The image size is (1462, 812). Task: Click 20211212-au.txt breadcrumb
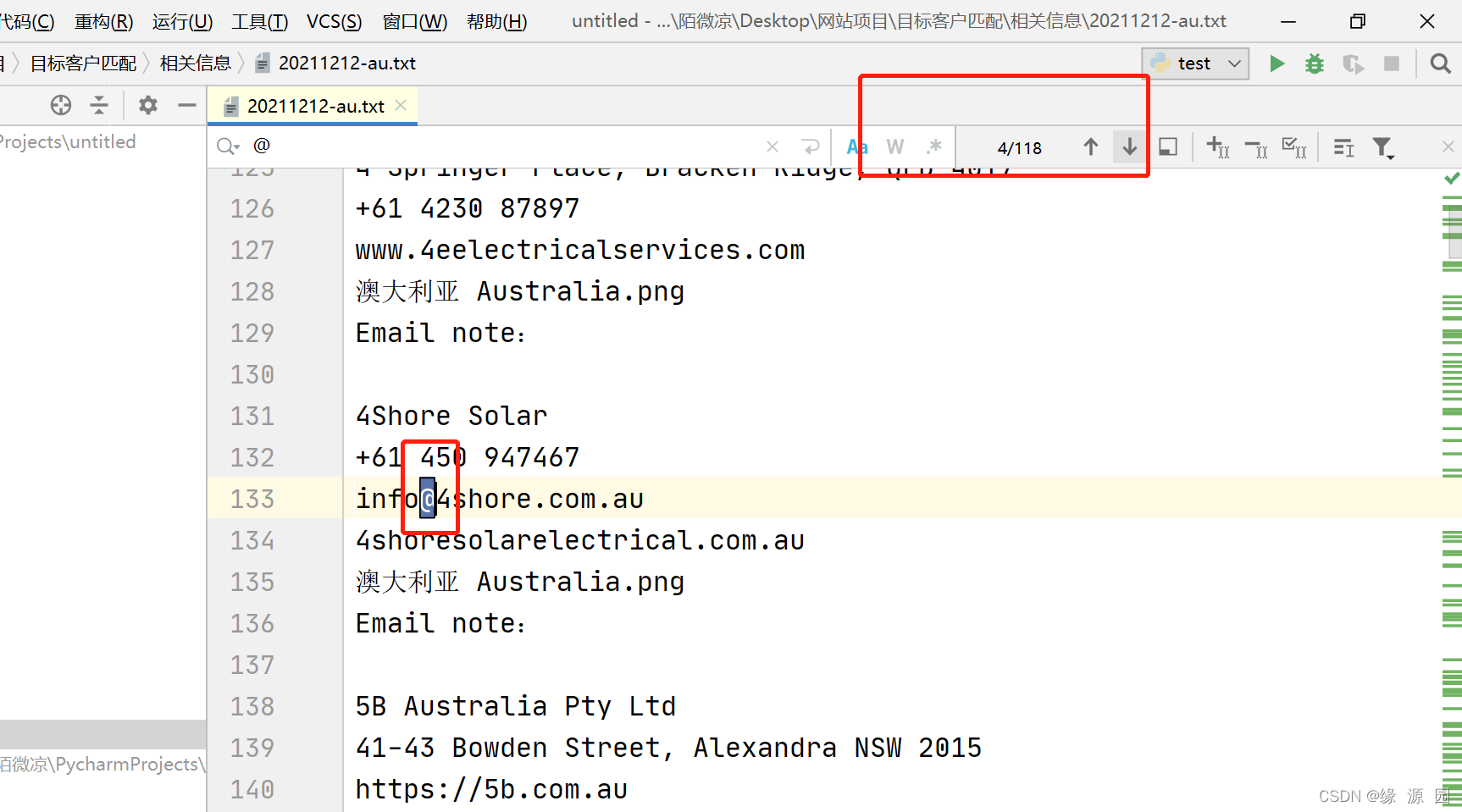(x=335, y=64)
